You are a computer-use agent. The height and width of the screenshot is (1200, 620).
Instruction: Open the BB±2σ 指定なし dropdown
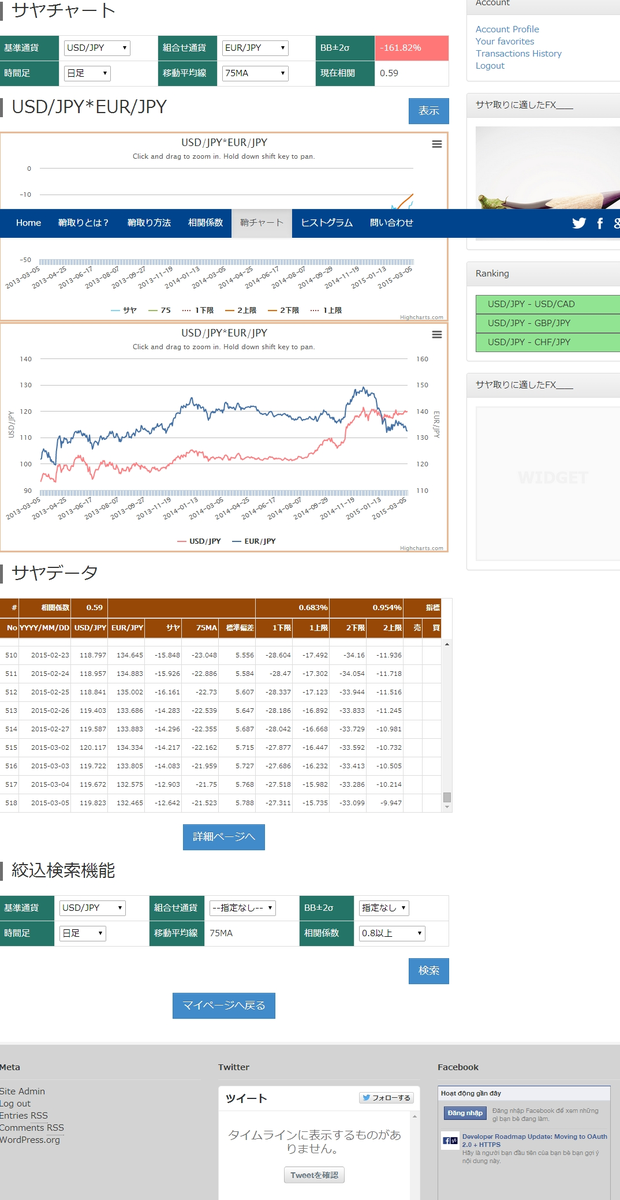384,908
